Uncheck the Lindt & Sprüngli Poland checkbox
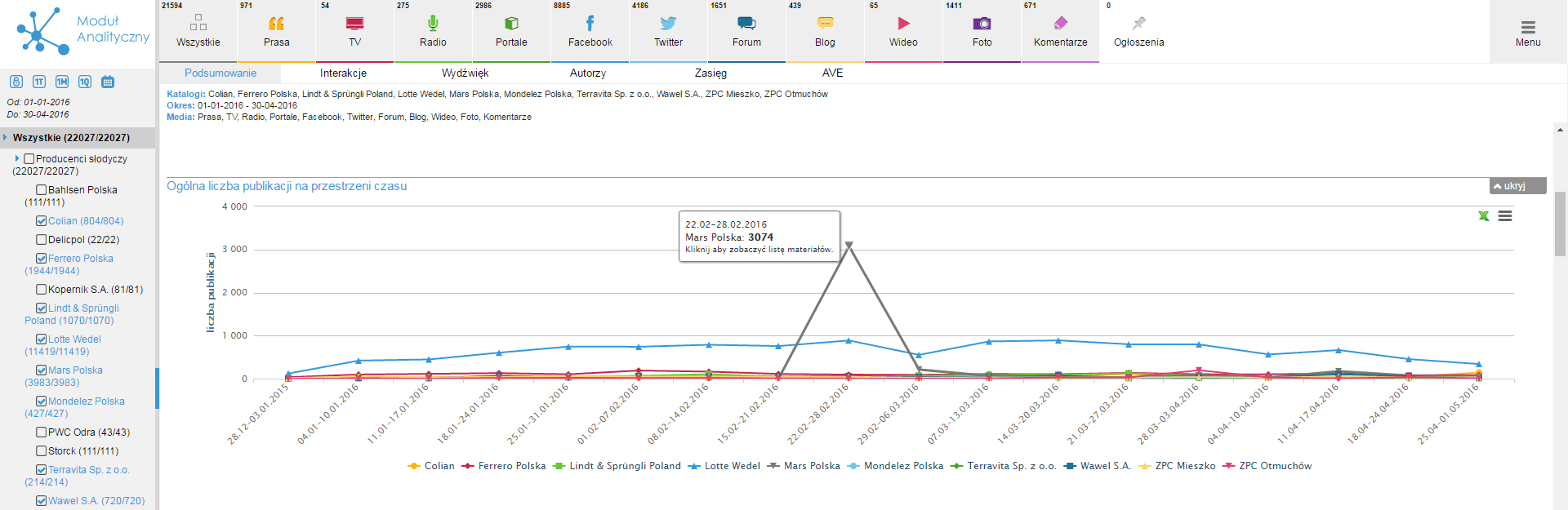1568x510 pixels. pos(41,308)
